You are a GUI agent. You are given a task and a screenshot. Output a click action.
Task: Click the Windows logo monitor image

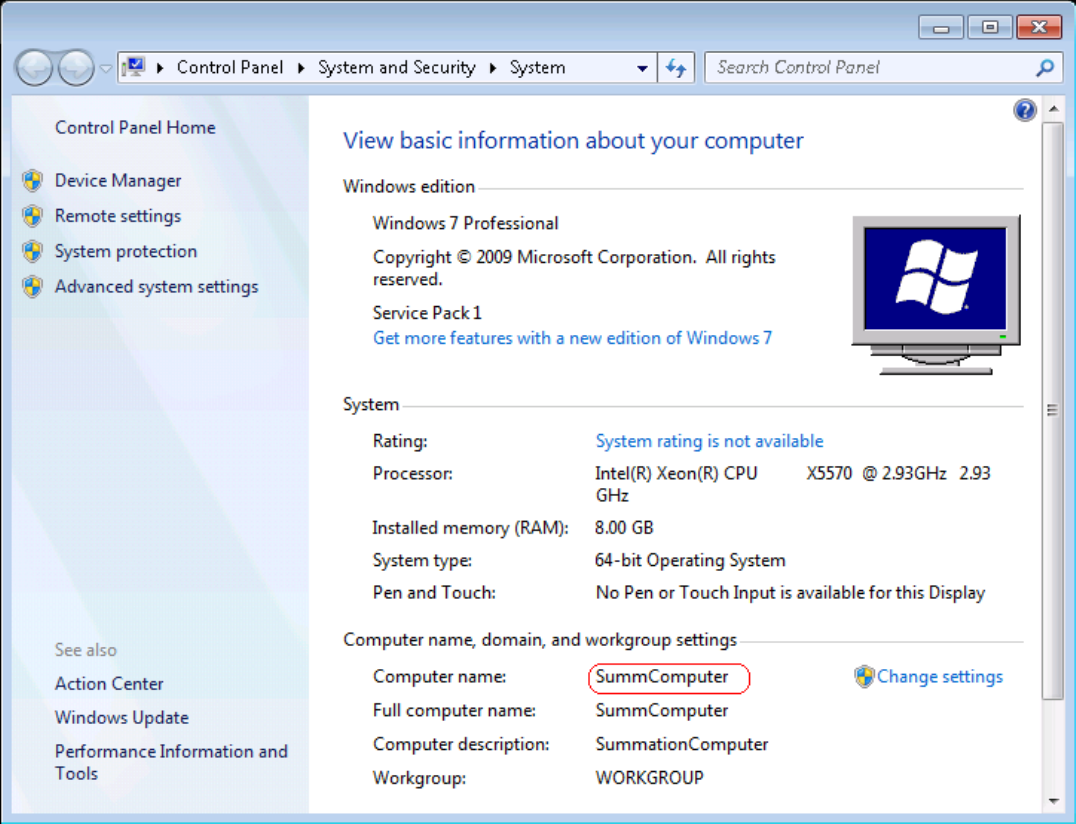936,295
